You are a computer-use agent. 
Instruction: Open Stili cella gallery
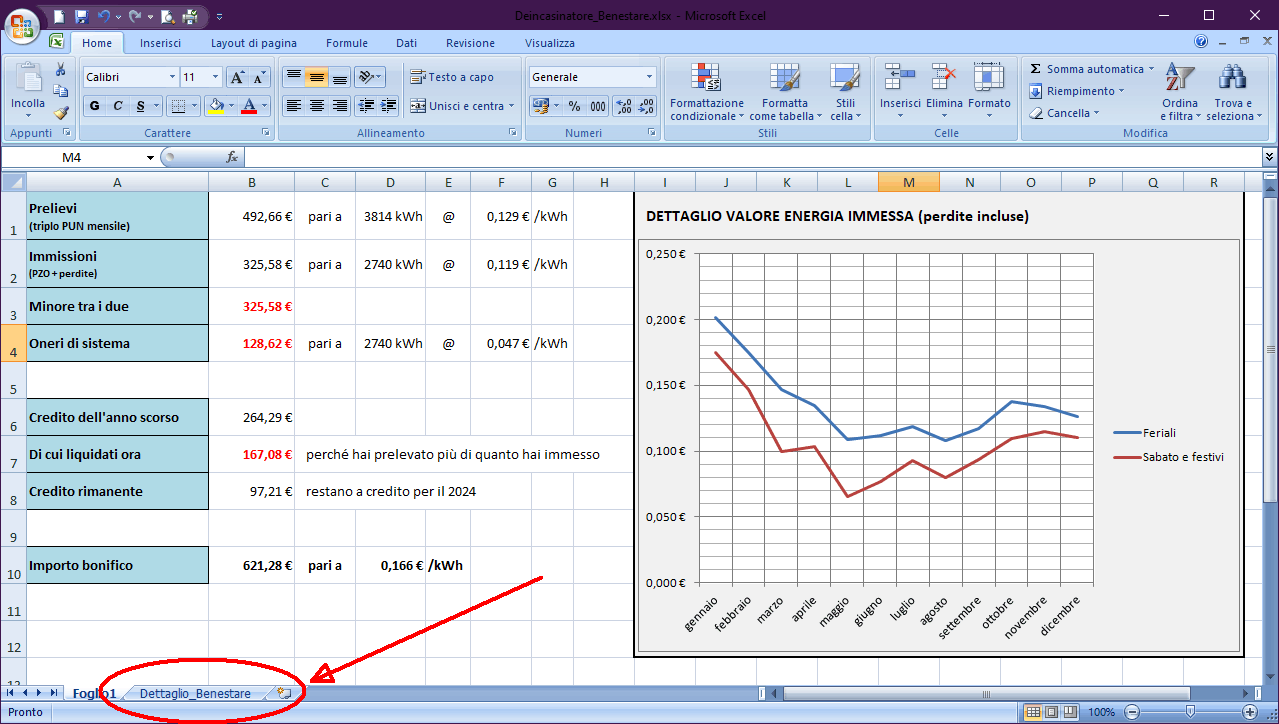[x=845, y=92]
